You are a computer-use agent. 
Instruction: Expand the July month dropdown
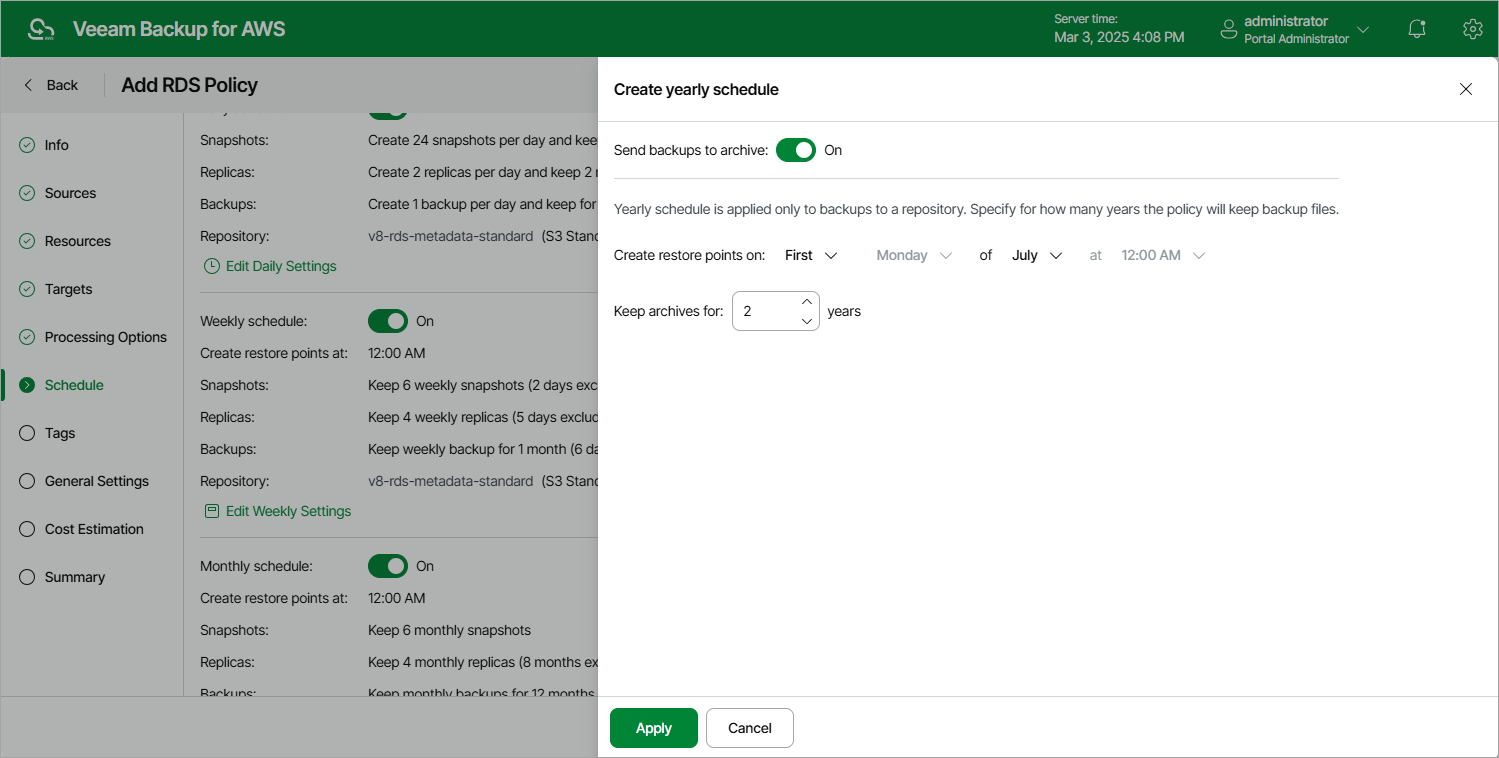pyautogui.click(x=1036, y=255)
